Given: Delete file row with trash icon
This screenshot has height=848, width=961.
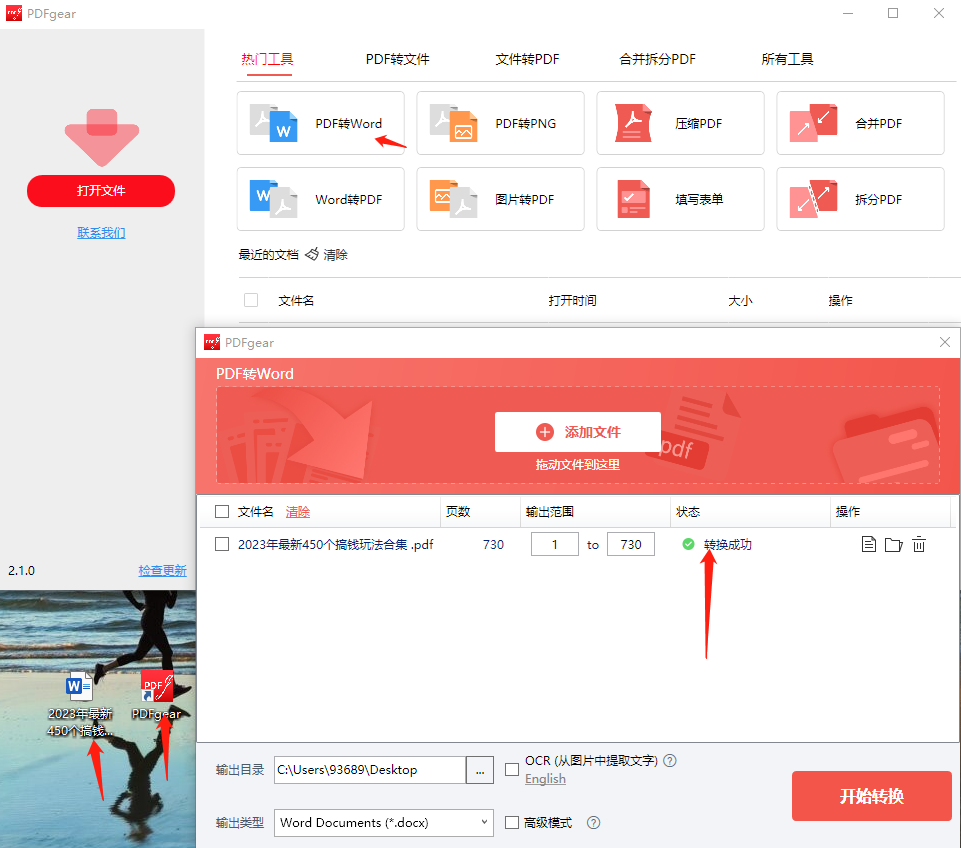Looking at the screenshot, I should (919, 544).
